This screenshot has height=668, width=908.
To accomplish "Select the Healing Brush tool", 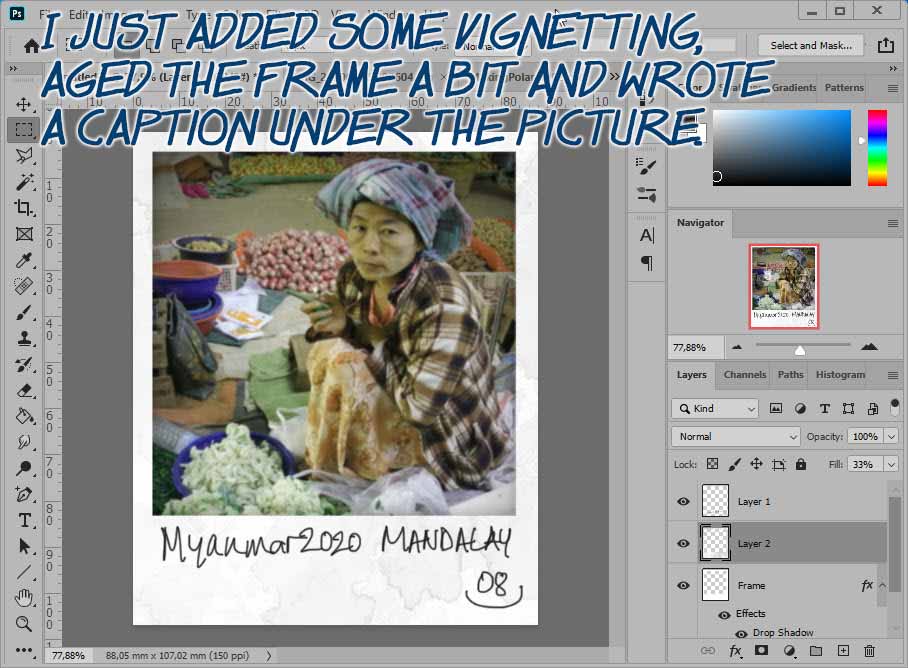I will tap(23, 286).
